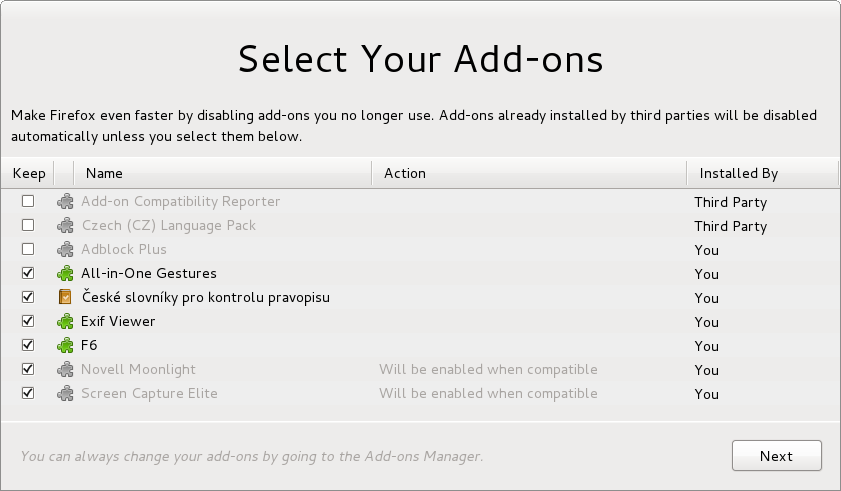Select the České slovníky pro kontrolu pravopisu row

click(420, 297)
